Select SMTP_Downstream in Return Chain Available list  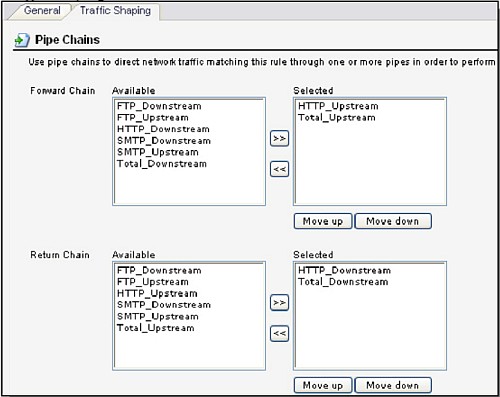(x=164, y=305)
